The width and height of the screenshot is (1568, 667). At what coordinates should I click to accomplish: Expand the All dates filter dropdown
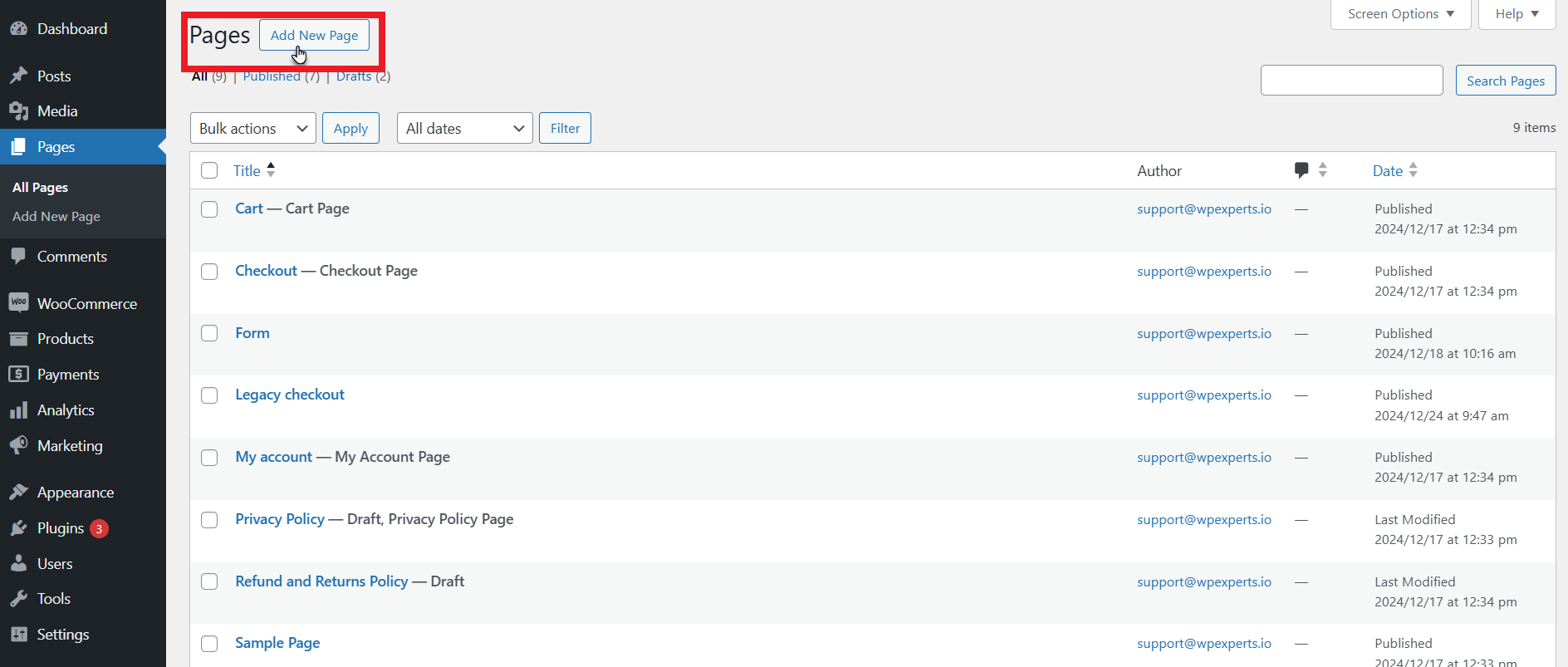pos(464,128)
